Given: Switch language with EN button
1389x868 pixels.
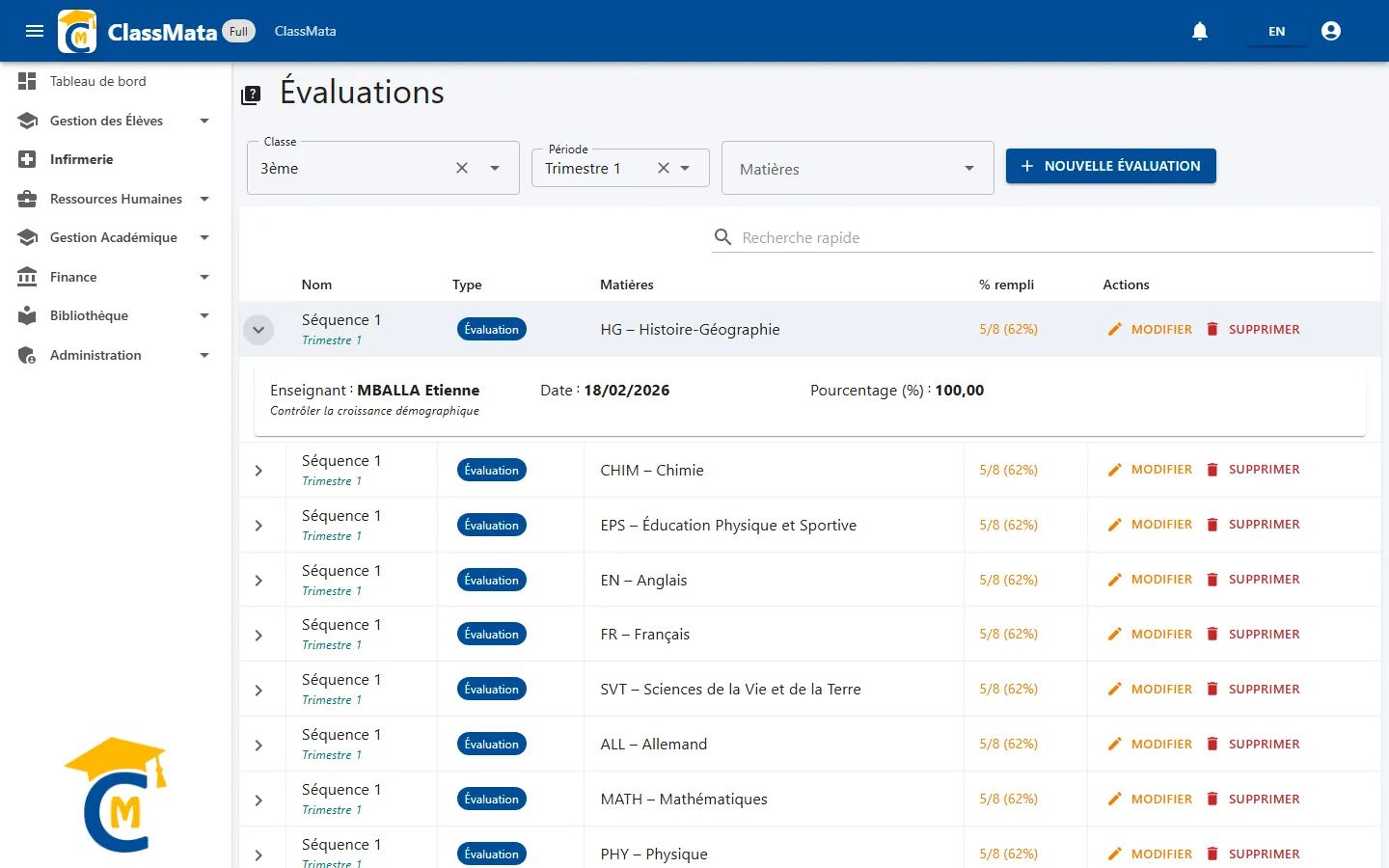Looking at the screenshot, I should tap(1276, 31).
